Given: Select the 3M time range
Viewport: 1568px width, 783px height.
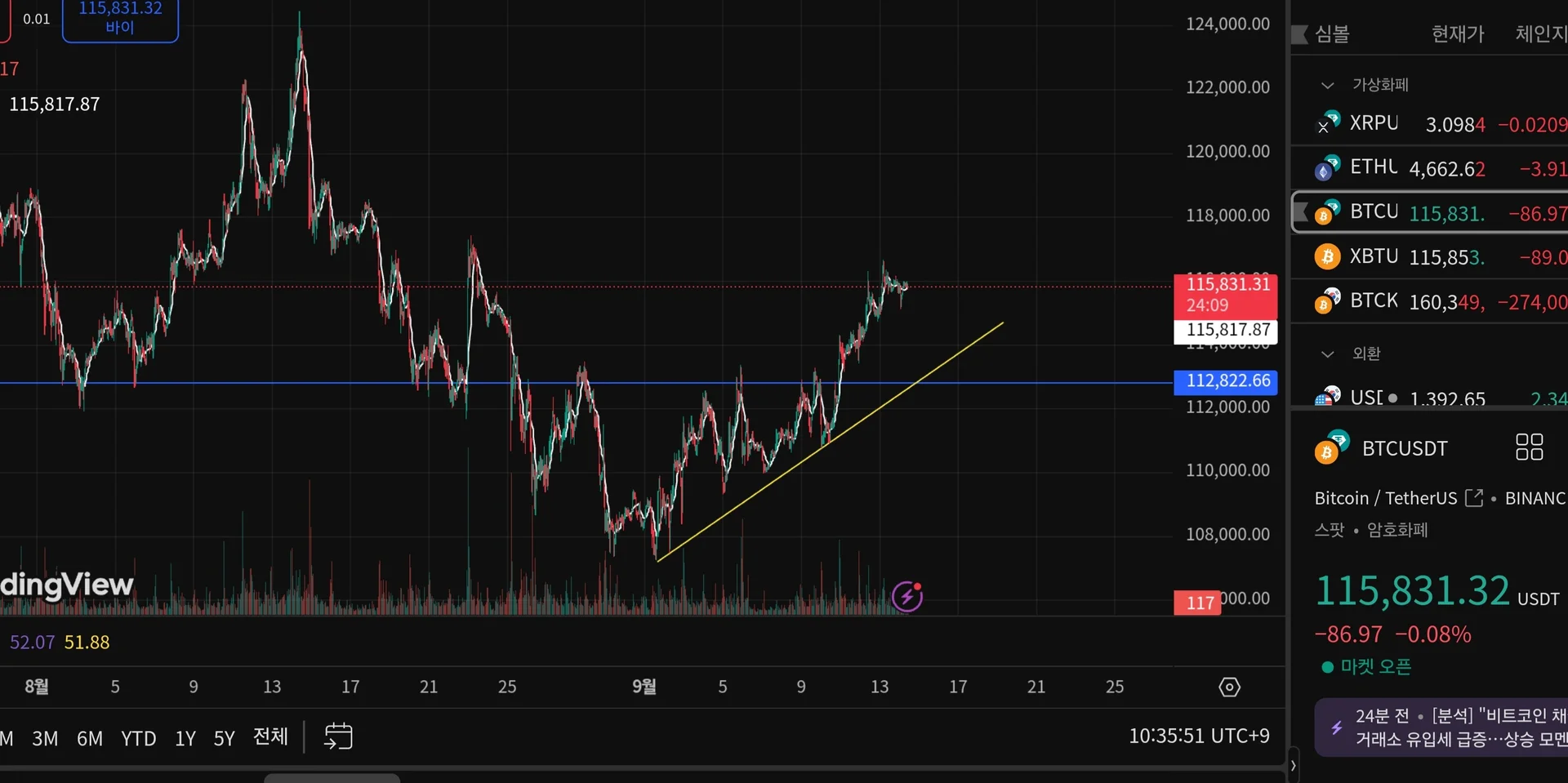Looking at the screenshot, I should [45, 739].
